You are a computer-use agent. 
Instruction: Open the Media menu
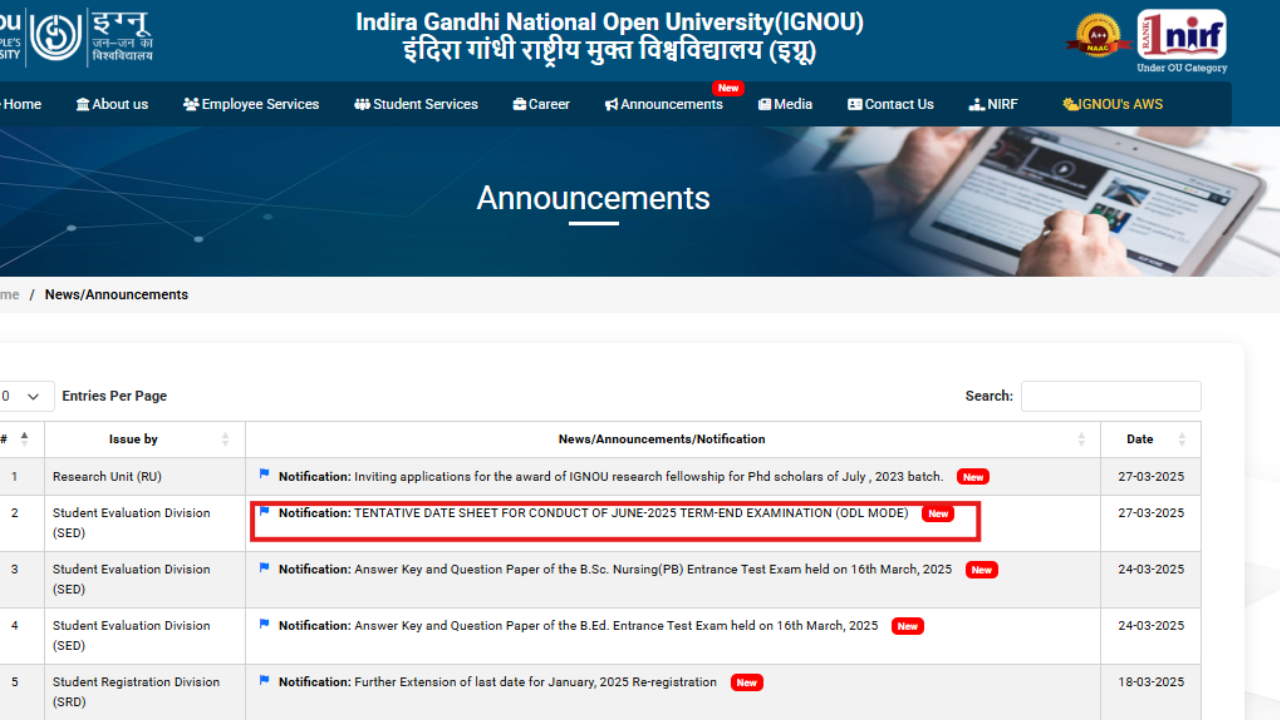tap(785, 104)
